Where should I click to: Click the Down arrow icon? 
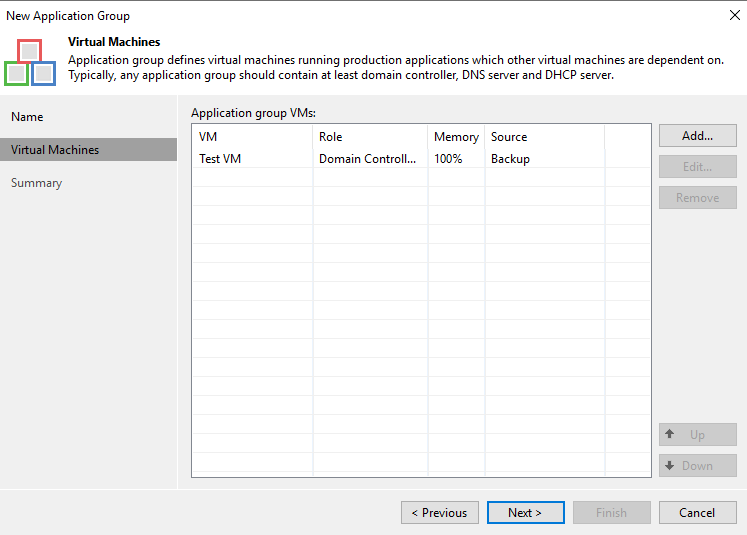coord(669,465)
